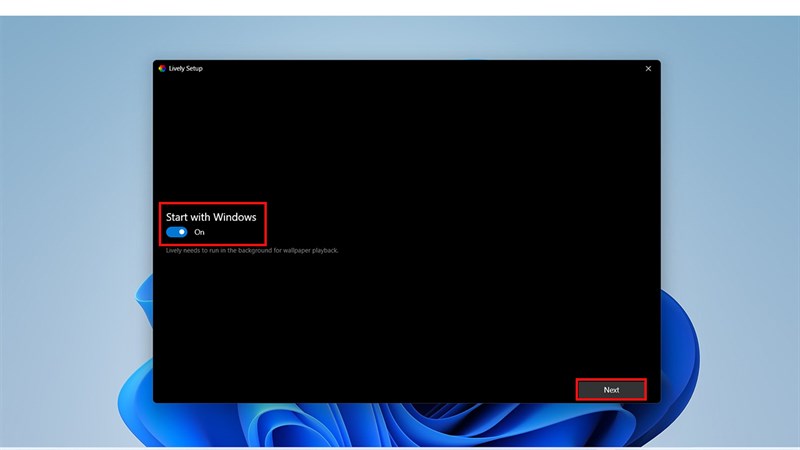Click the background playback description text
Image resolution: width=800 pixels, height=450 pixels.
252,250
